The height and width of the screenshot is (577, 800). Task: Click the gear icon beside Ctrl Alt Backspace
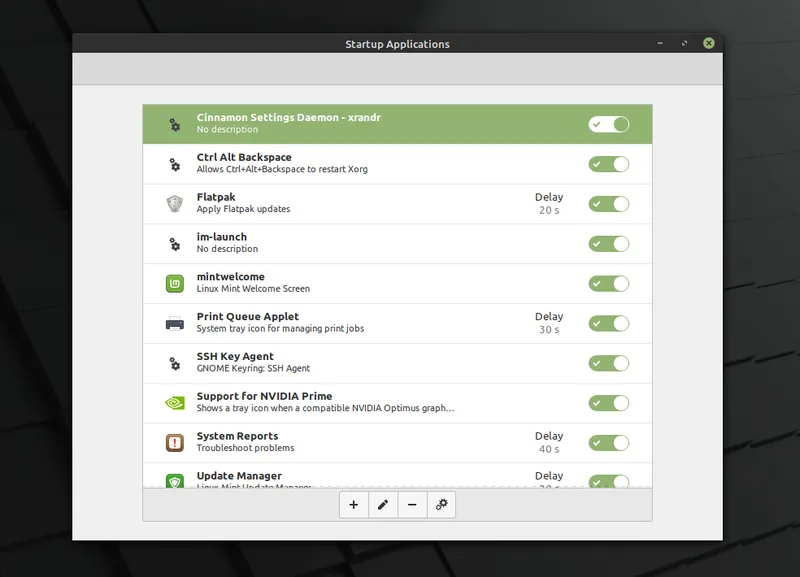click(174, 164)
